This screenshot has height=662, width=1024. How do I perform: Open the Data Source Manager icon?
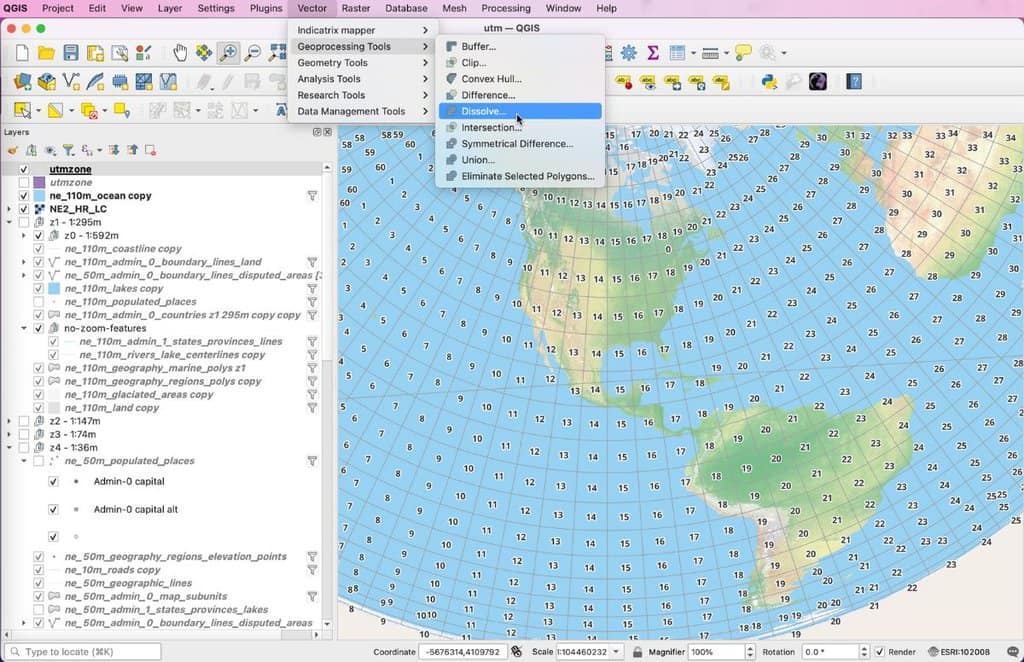coord(22,82)
